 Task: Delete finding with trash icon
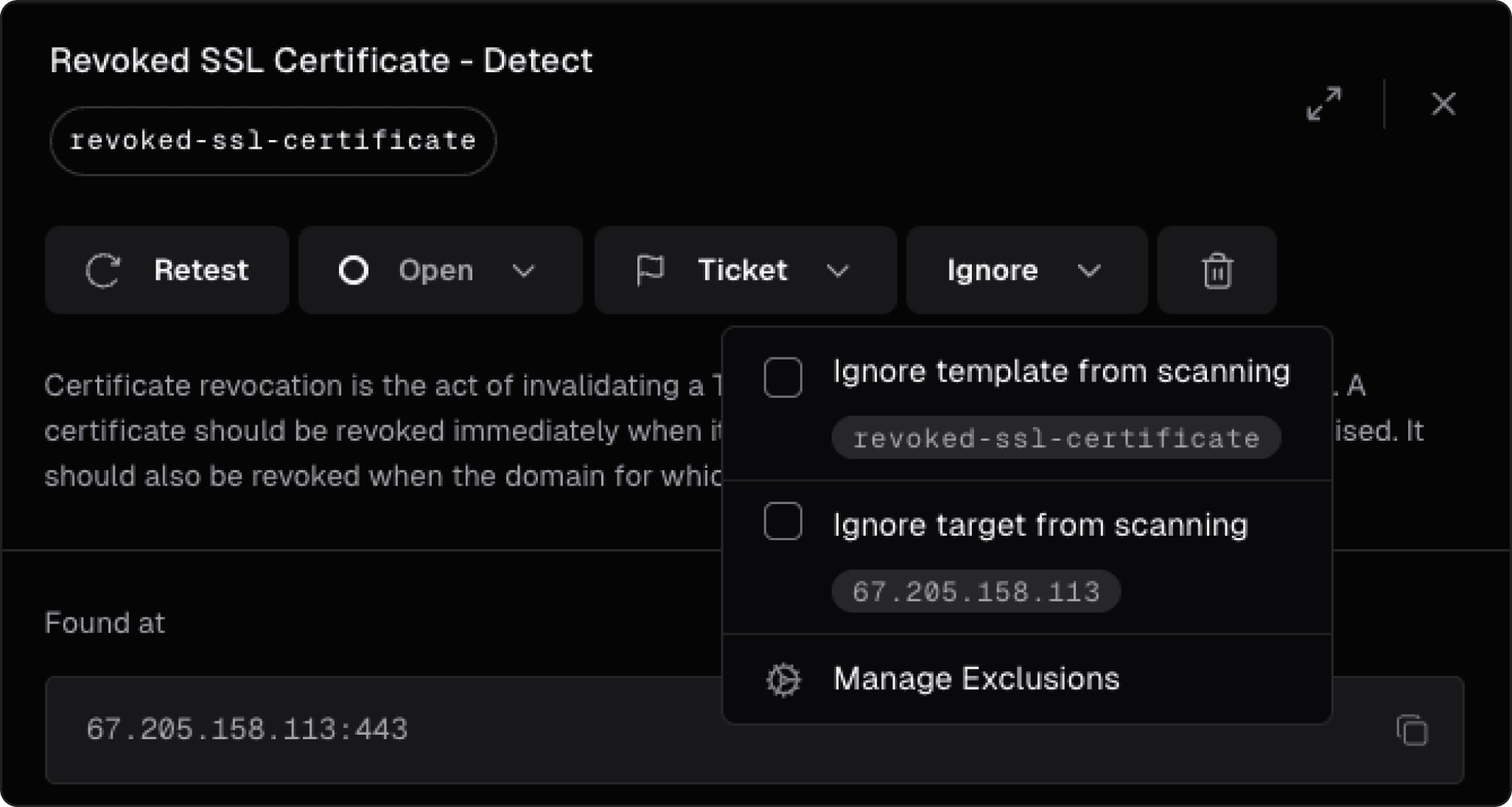[x=1217, y=270]
